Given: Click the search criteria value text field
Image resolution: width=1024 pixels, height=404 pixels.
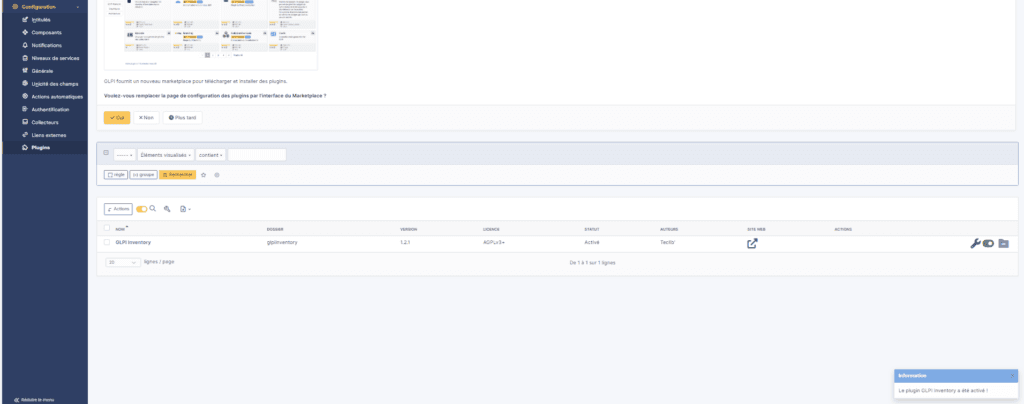Looking at the screenshot, I should (257, 155).
